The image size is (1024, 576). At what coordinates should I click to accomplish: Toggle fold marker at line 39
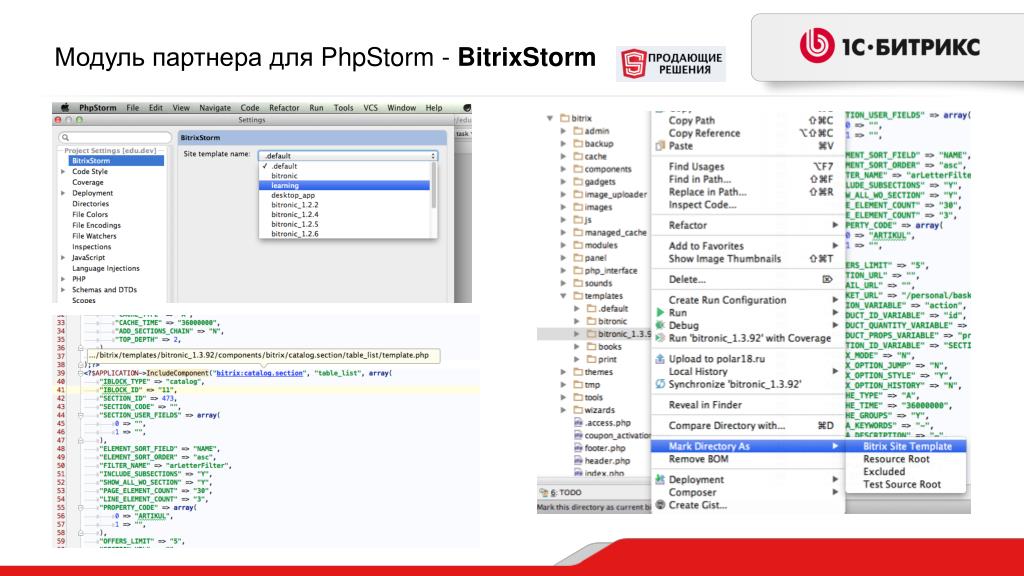[x=80, y=374]
